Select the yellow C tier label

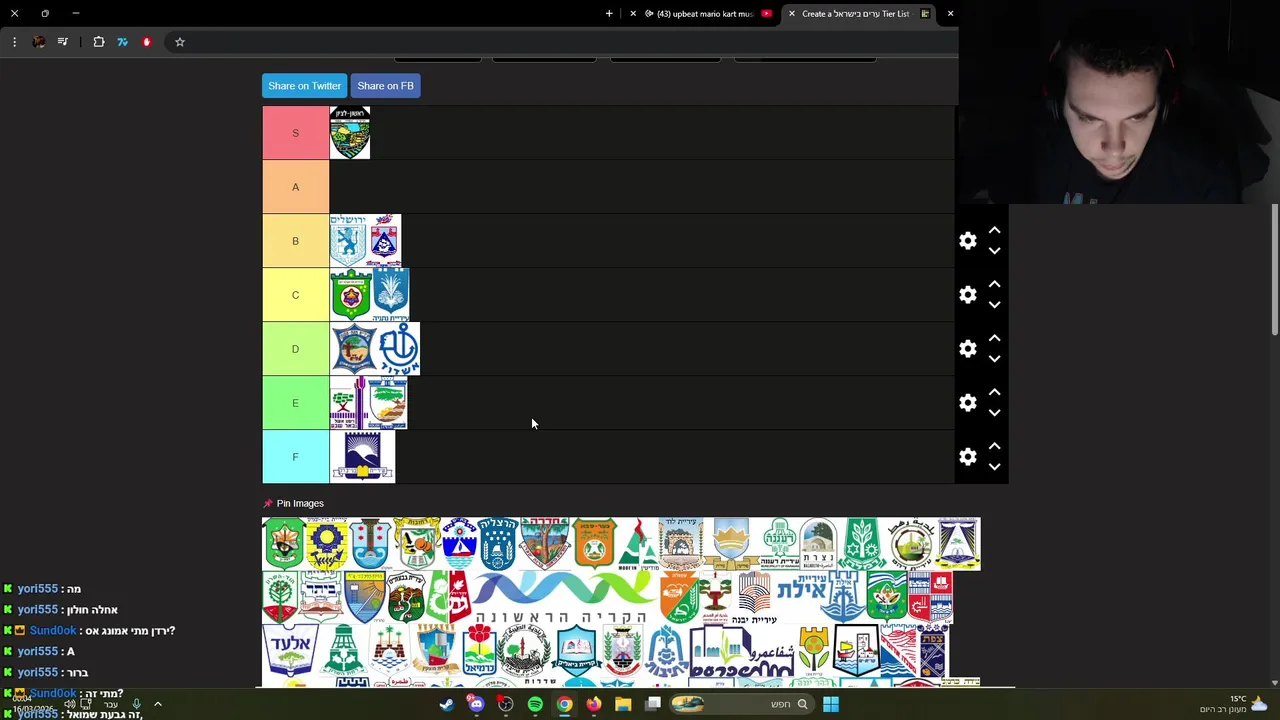295,295
